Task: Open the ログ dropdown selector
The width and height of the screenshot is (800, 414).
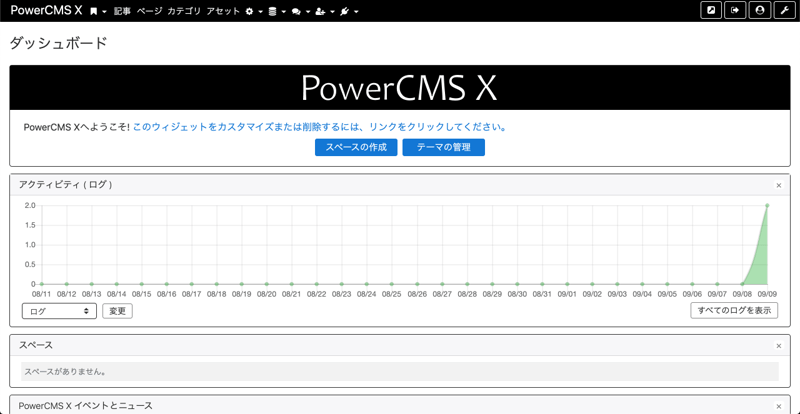Action: (x=59, y=311)
